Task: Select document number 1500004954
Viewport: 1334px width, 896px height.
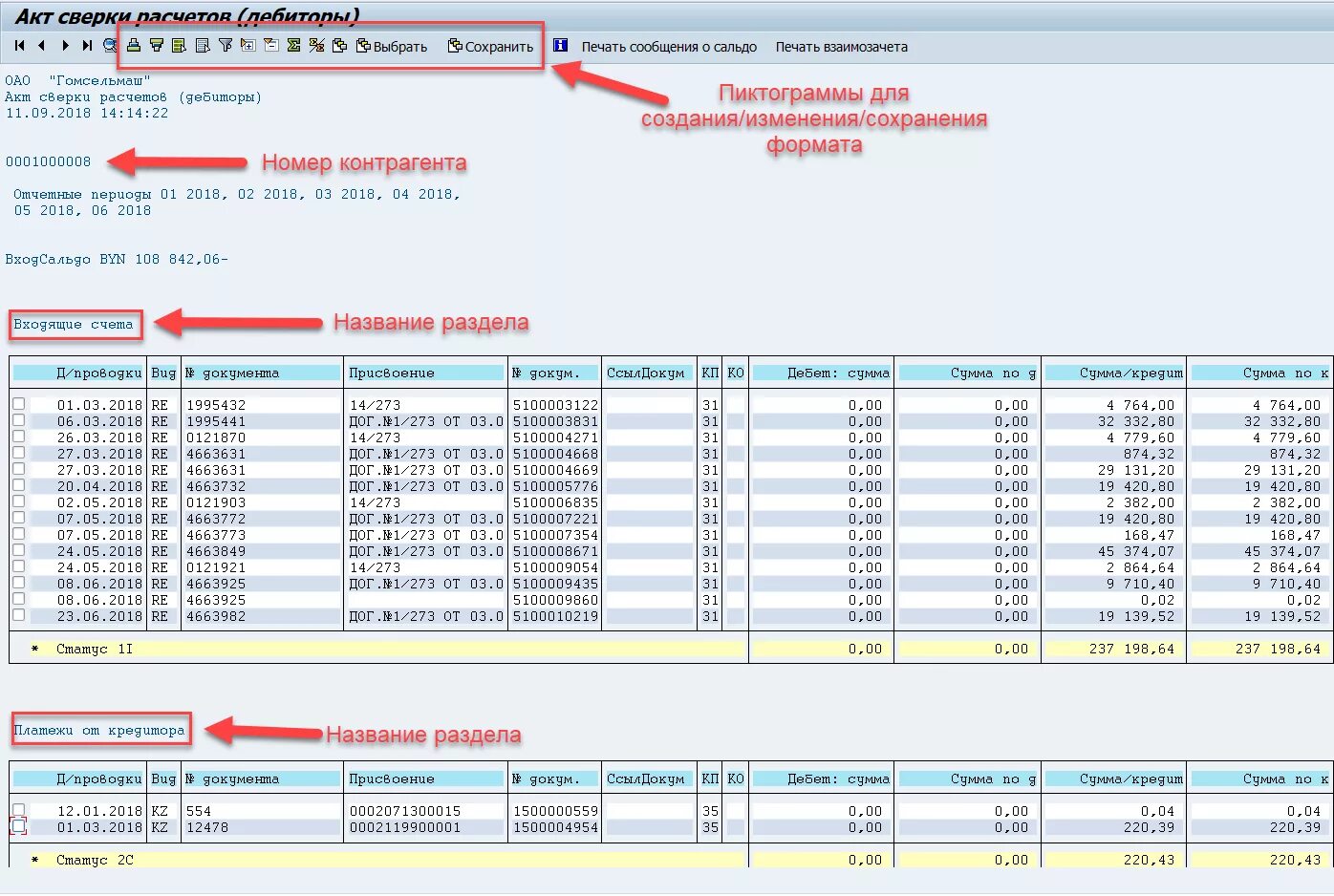Action: (x=555, y=827)
